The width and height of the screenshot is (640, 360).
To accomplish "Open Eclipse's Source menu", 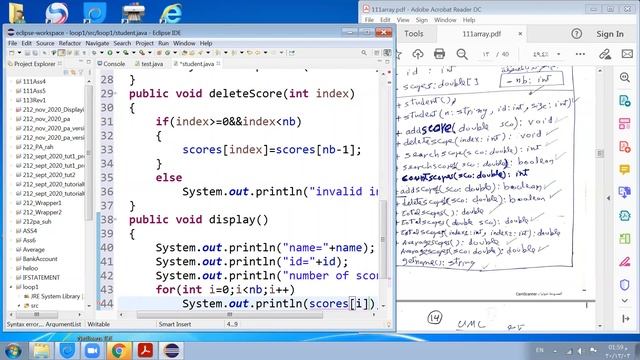I will tap(45, 43).
